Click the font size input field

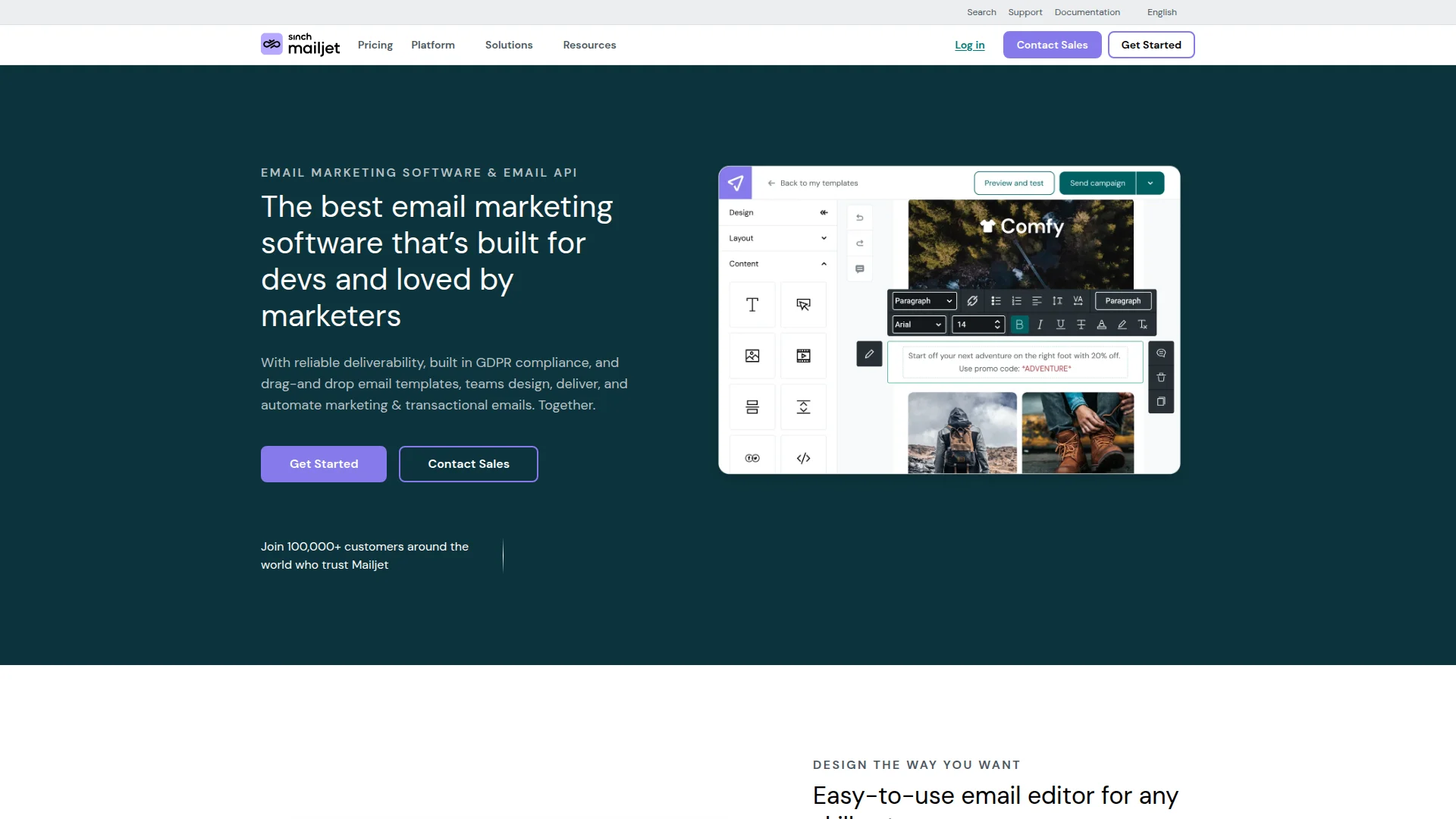point(973,324)
